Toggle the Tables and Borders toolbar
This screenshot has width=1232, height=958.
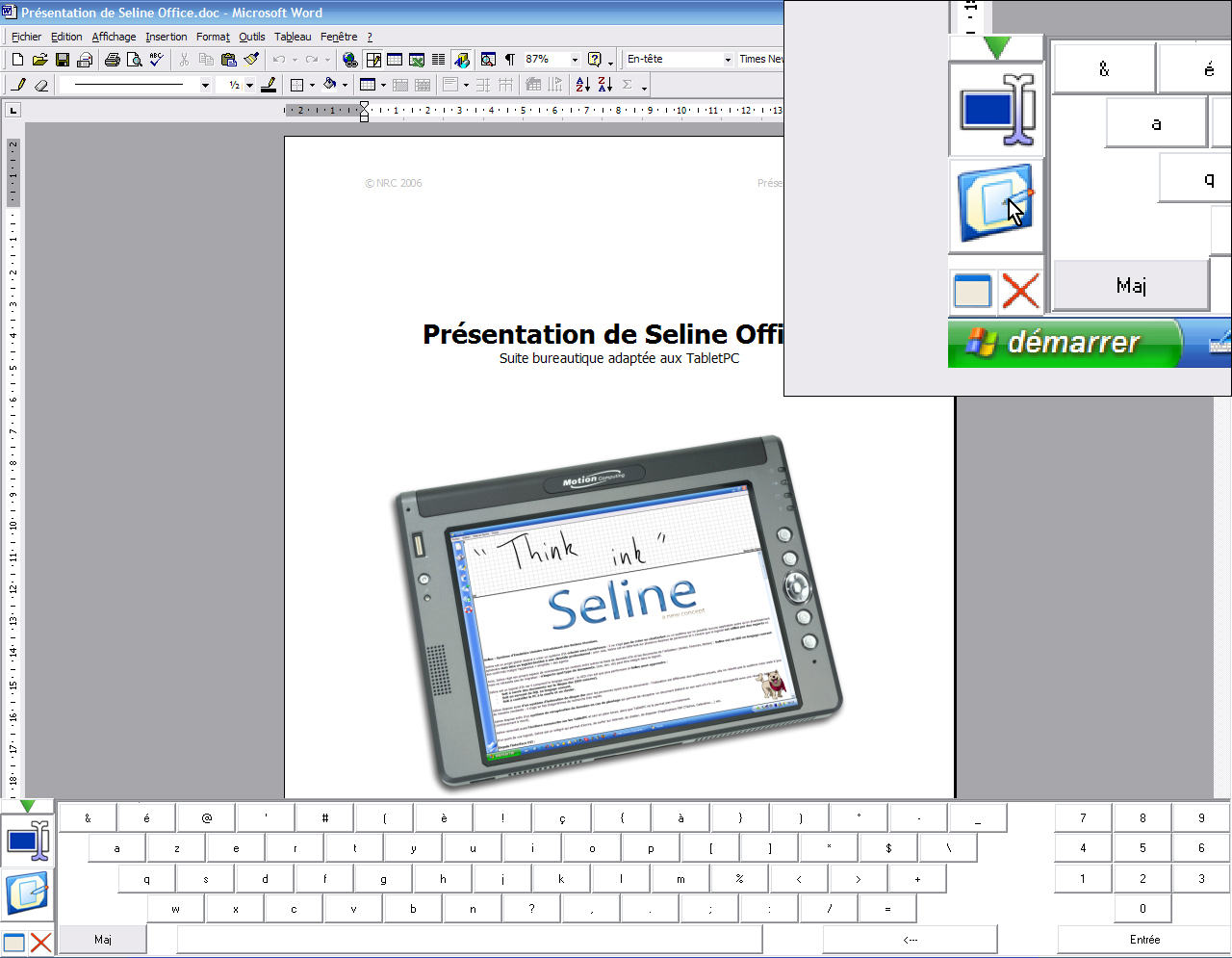[372, 60]
